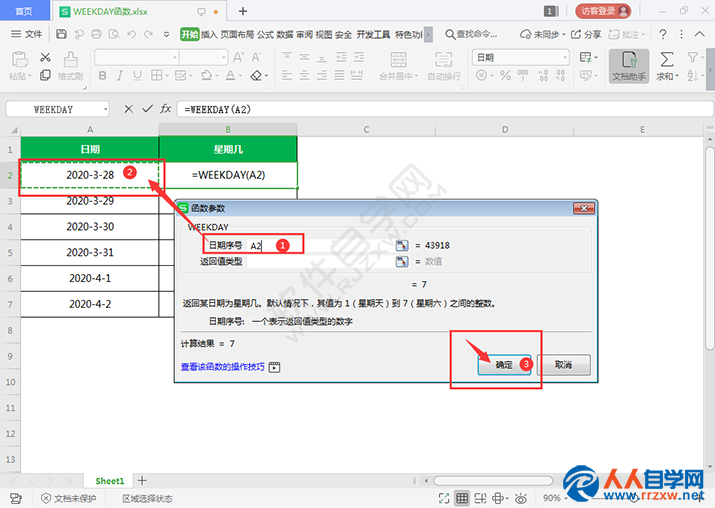Click the cancel X in formula bar
Image resolution: width=715 pixels, height=508 pixels.
tap(129, 109)
